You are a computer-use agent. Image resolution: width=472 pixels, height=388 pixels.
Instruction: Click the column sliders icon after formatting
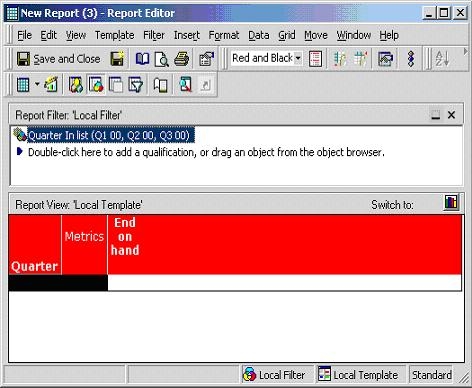tap(339, 59)
